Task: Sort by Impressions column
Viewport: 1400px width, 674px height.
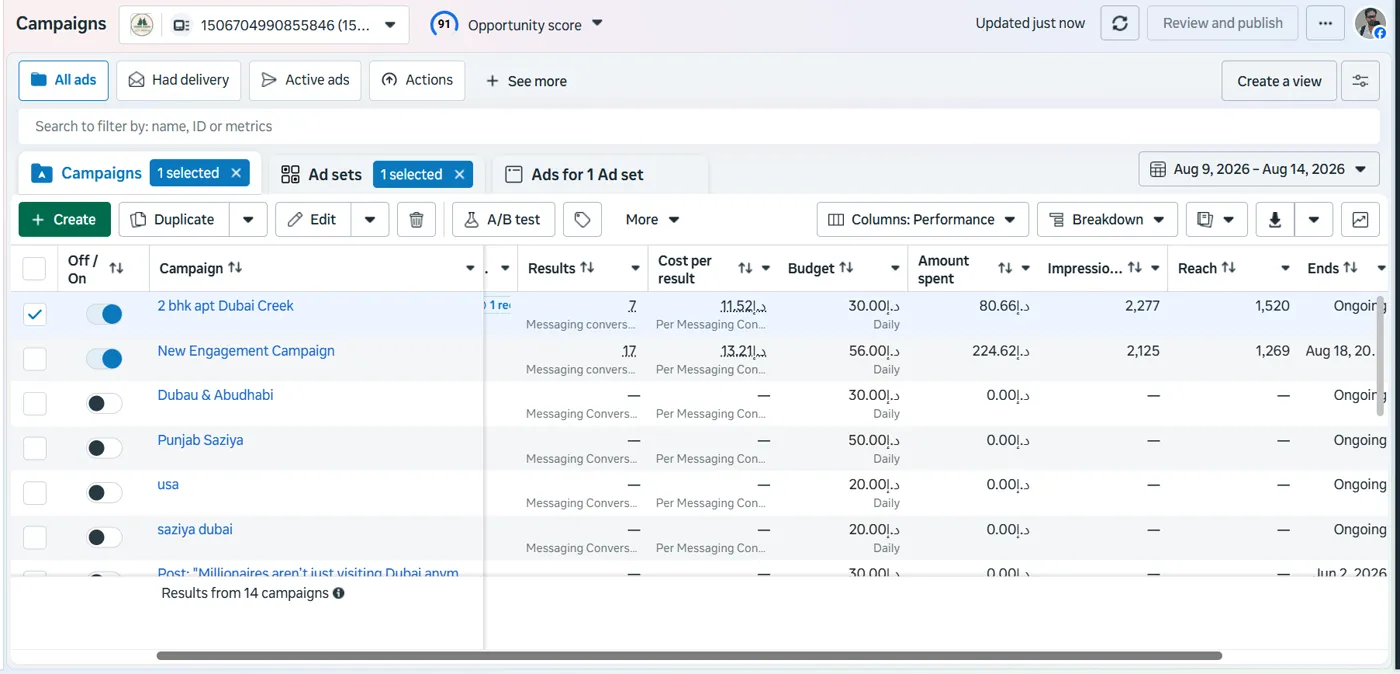Action: [x=1134, y=268]
